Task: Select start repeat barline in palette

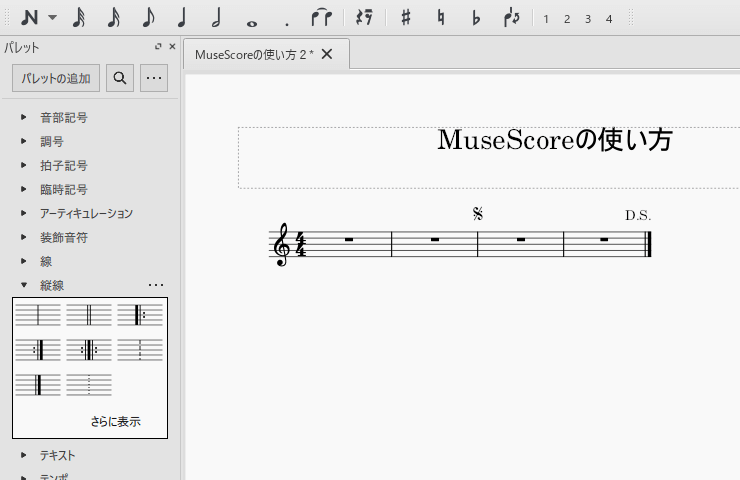Action: pyautogui.click(x=140, y=315)
